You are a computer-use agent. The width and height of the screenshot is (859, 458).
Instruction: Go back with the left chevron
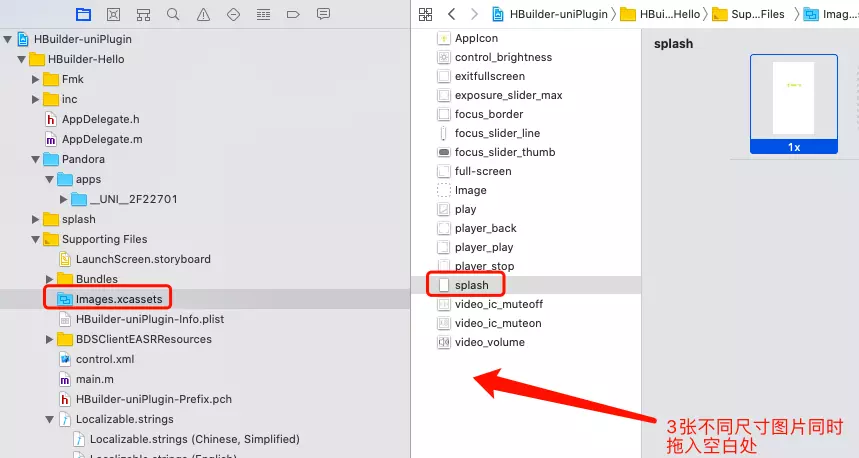coord(451,14)
